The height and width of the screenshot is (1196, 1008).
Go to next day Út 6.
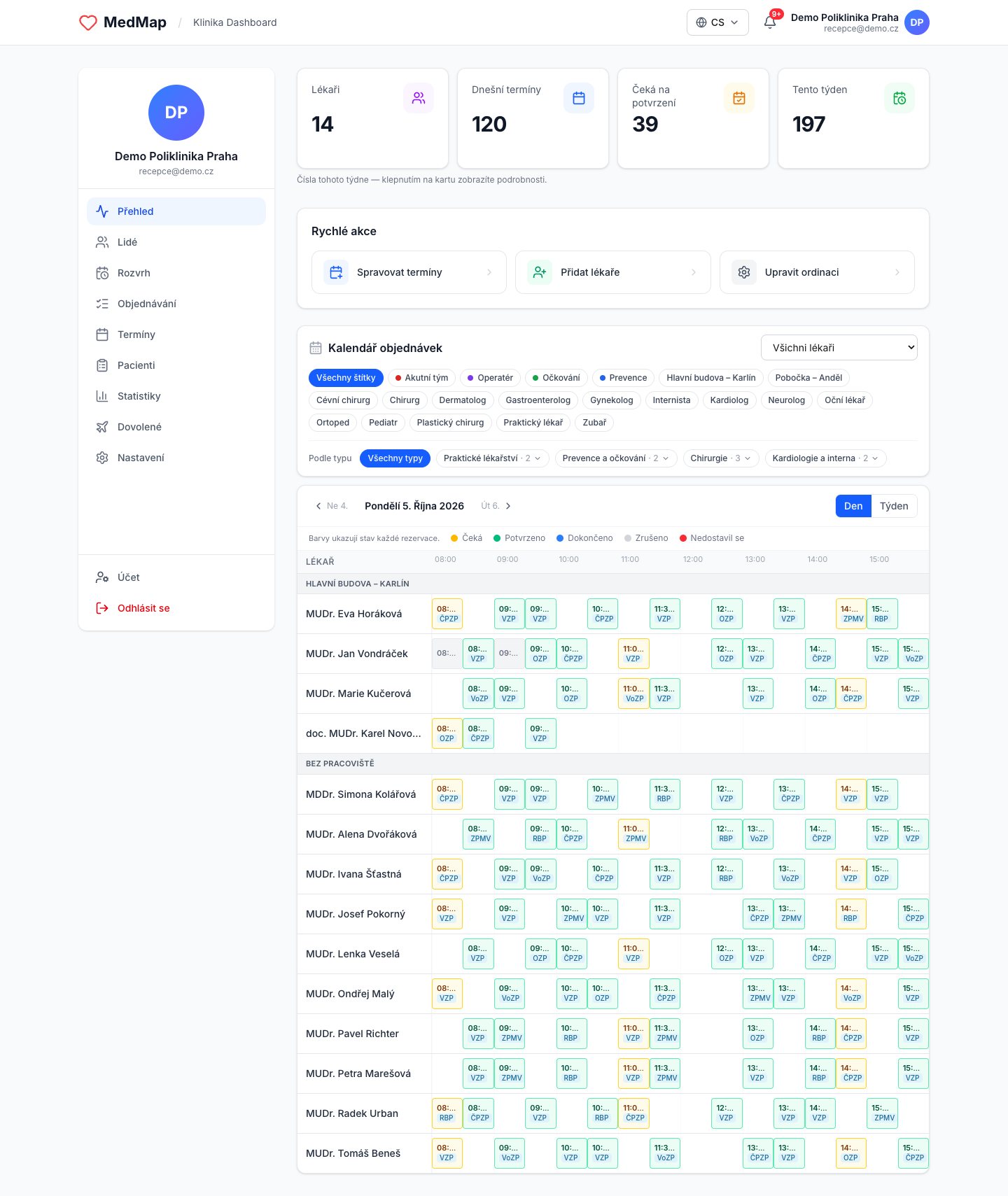pyautogui.click(x=496, y=506)
